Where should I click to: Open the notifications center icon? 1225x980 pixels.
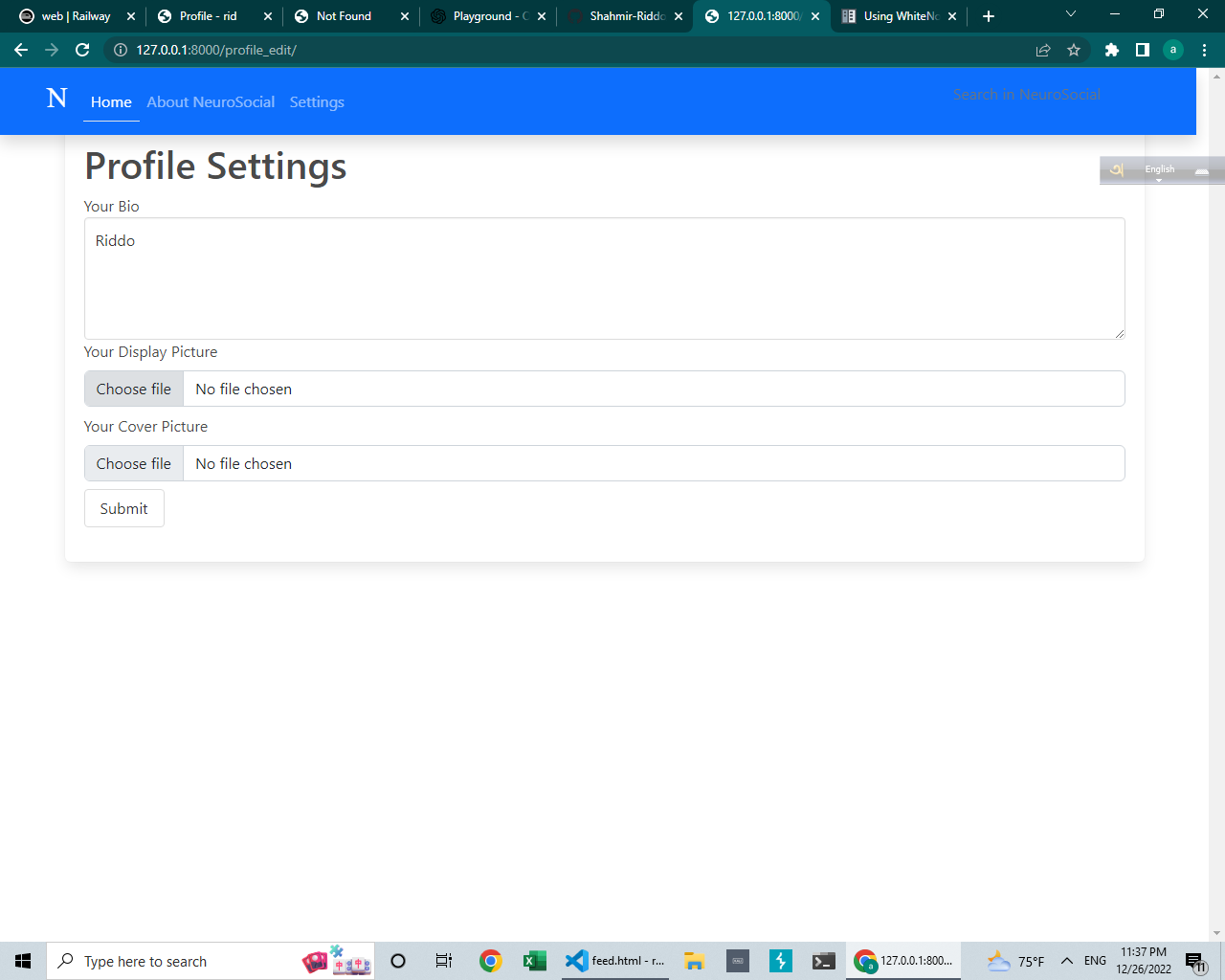[1195, 962]
